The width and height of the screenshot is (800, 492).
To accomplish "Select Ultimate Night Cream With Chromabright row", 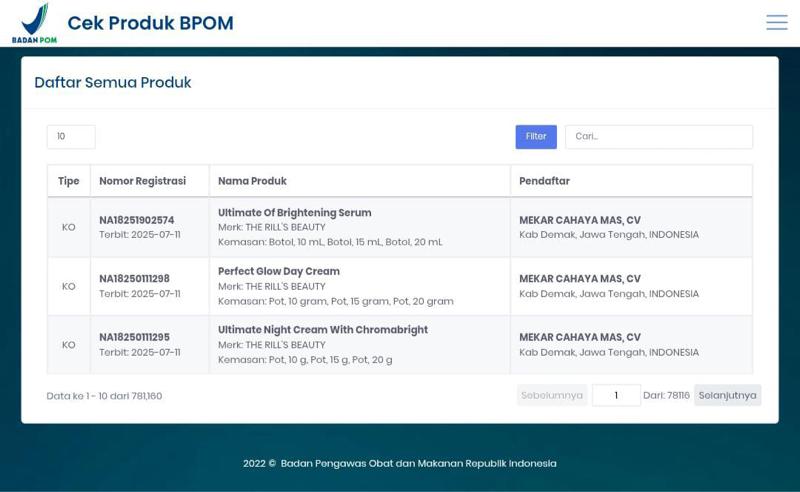I will pos(322,330).
